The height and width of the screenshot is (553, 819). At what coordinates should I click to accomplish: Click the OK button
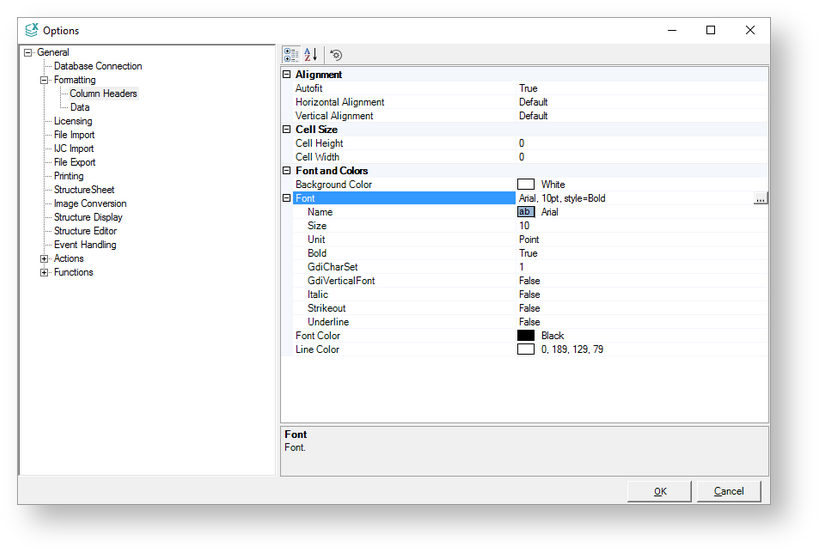(x=659, y=491)
